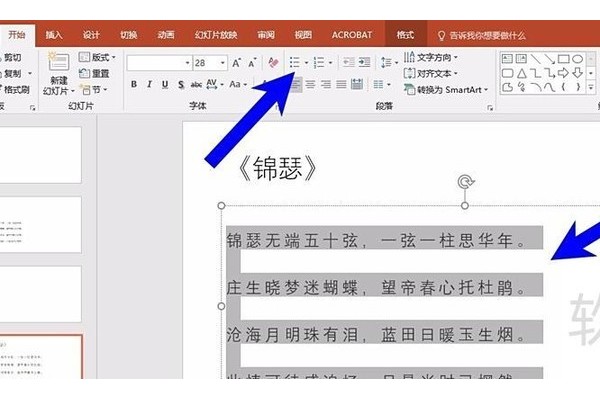Open the Animations (动画) tab
The width and height of the screenshot is (600, 400).
click(166, 35)
